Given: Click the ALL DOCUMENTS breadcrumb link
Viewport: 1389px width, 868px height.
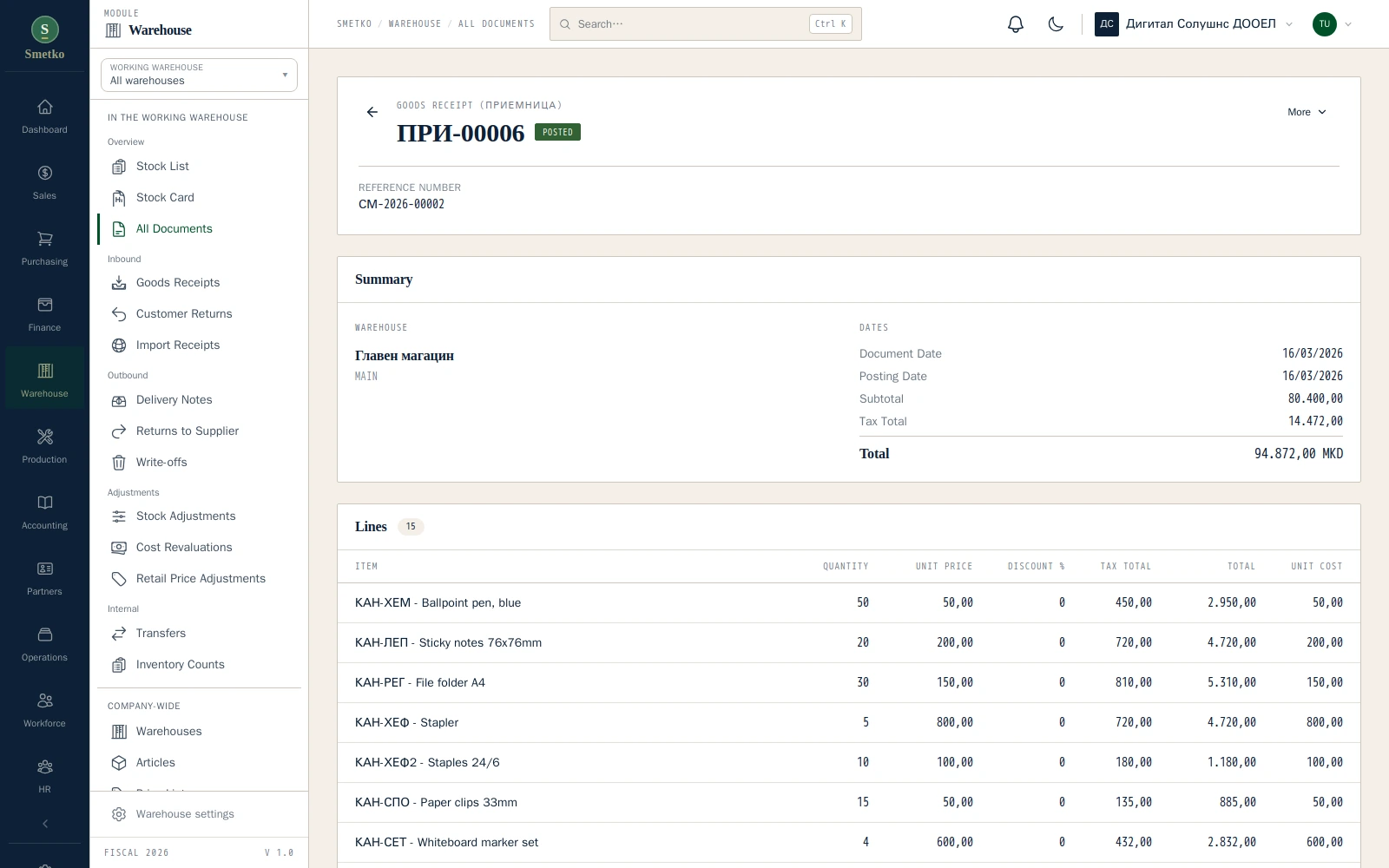Looking at the screenshot, I should (x=497, y=24).
